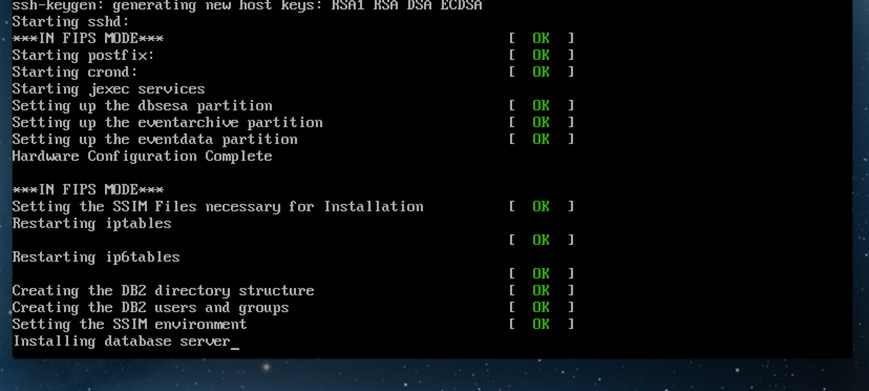Click the blinking cursor after 'database server'
Image resolution: width=869 pixels, height=391 pixels.
point(235,348)
